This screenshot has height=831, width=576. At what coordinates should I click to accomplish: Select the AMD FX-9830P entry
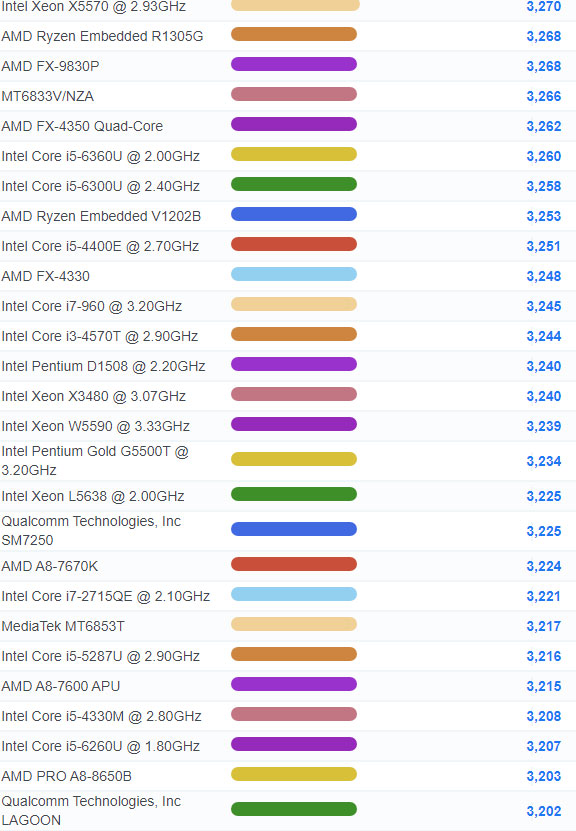point(50,66)
